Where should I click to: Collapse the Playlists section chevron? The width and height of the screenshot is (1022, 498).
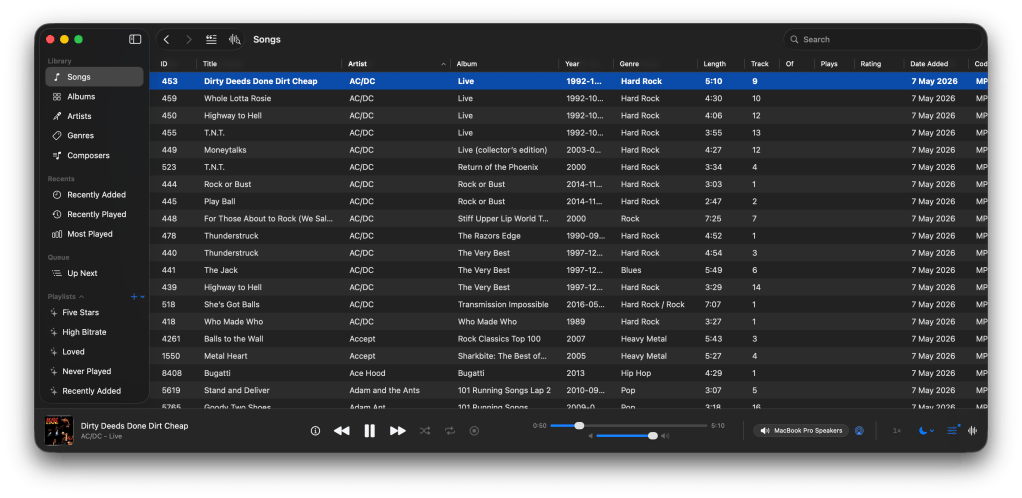pyautogui.click(x=81, y=297)
